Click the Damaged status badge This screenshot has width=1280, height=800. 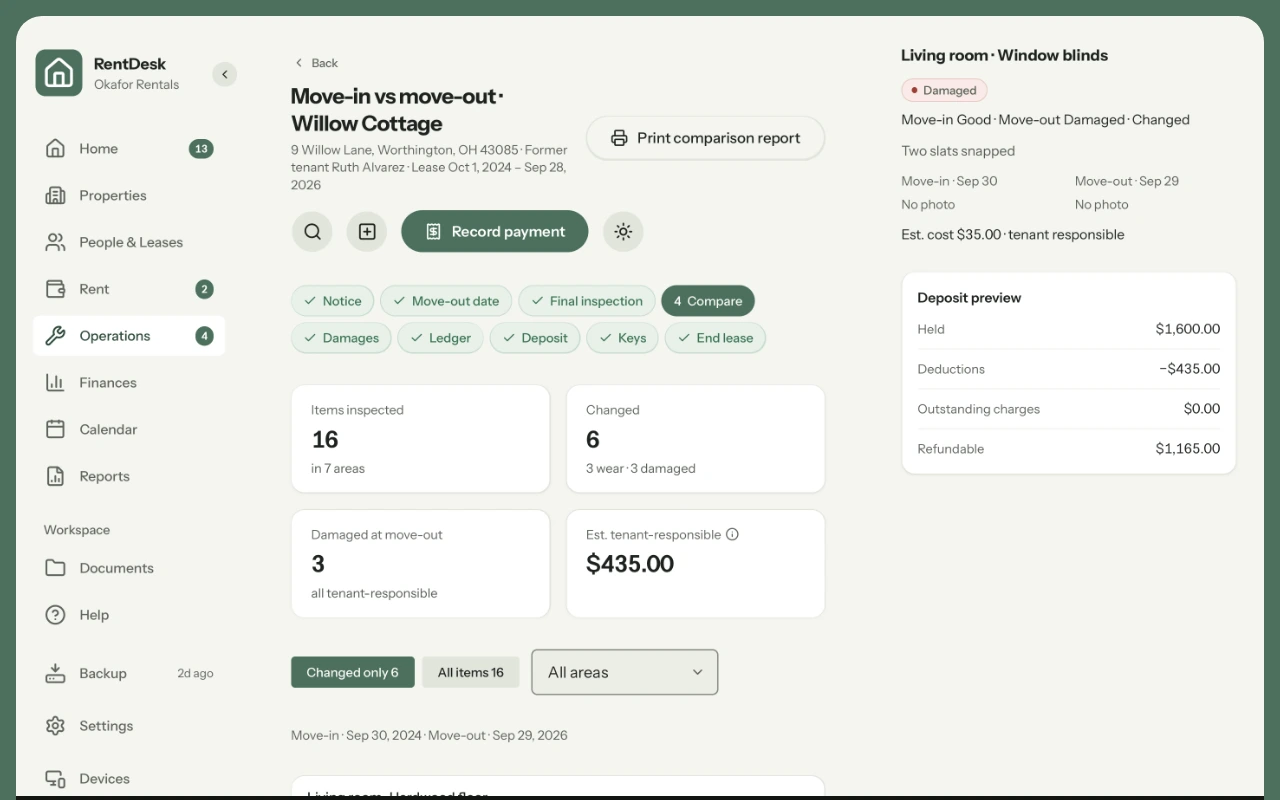coord(944,90)
